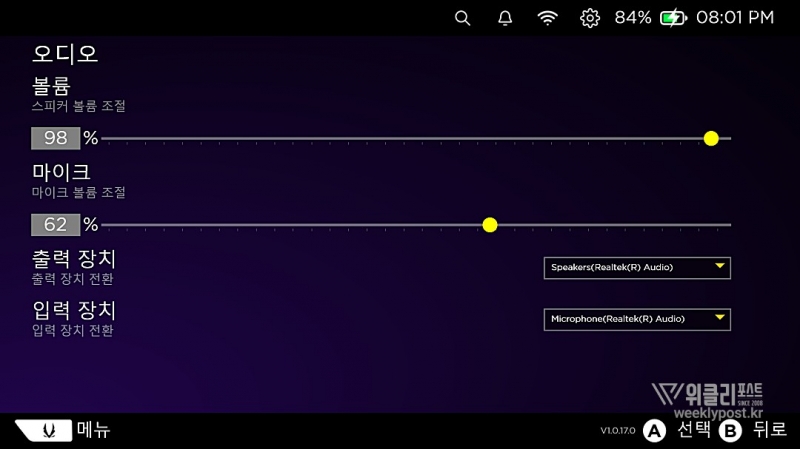Image resolution: width=800 pixels, height=449 pixels.
Task: Select the 볼륨 setting heading
Action: click(51, 86)
